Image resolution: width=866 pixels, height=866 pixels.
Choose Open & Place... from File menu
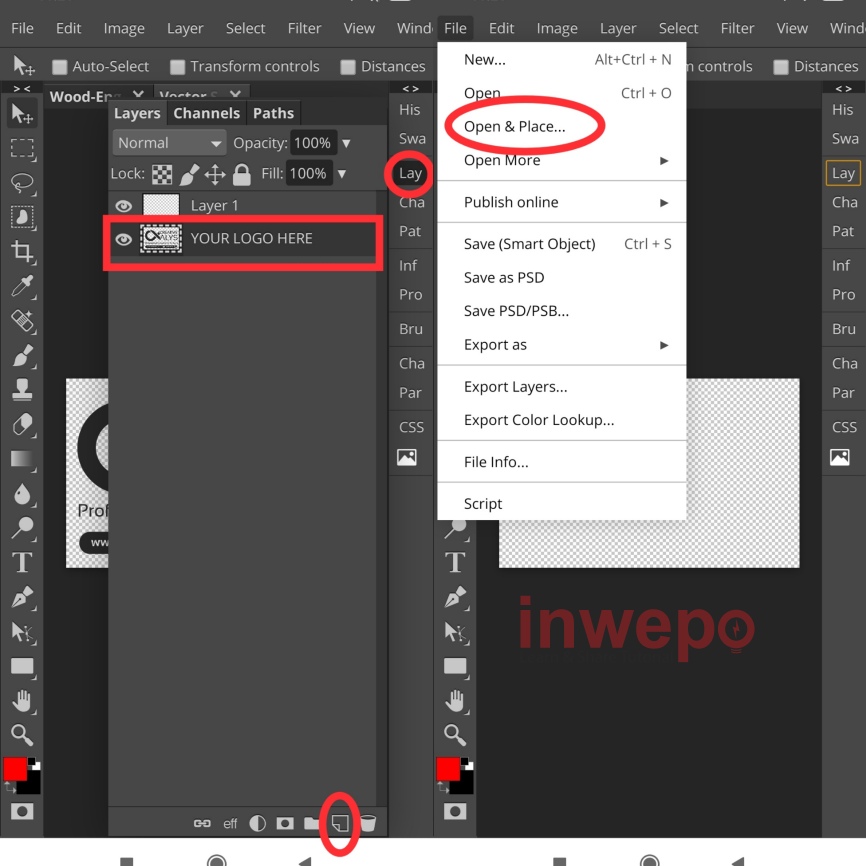[x=514, y=126]
